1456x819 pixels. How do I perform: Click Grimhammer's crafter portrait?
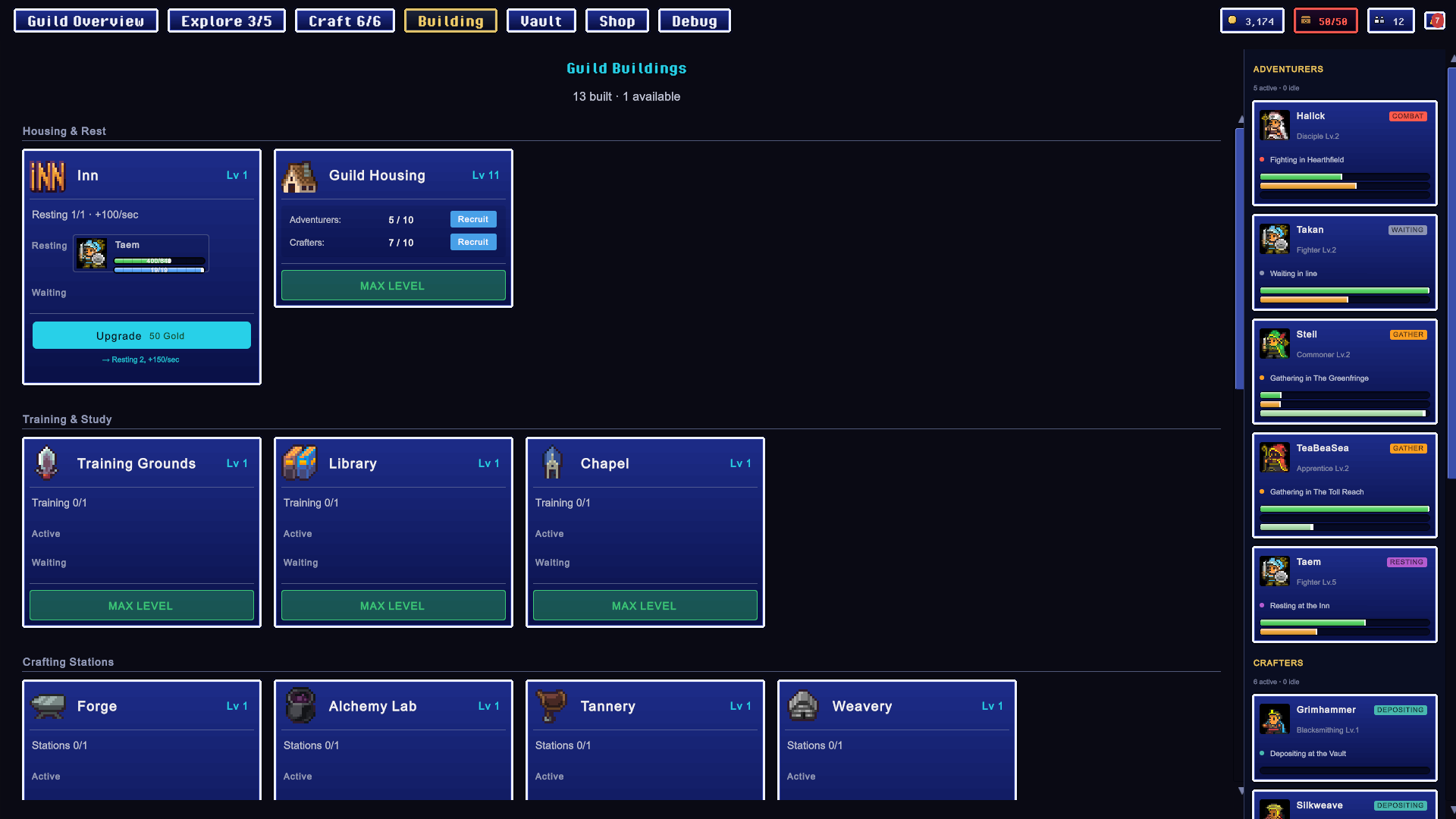[1275, 719]
